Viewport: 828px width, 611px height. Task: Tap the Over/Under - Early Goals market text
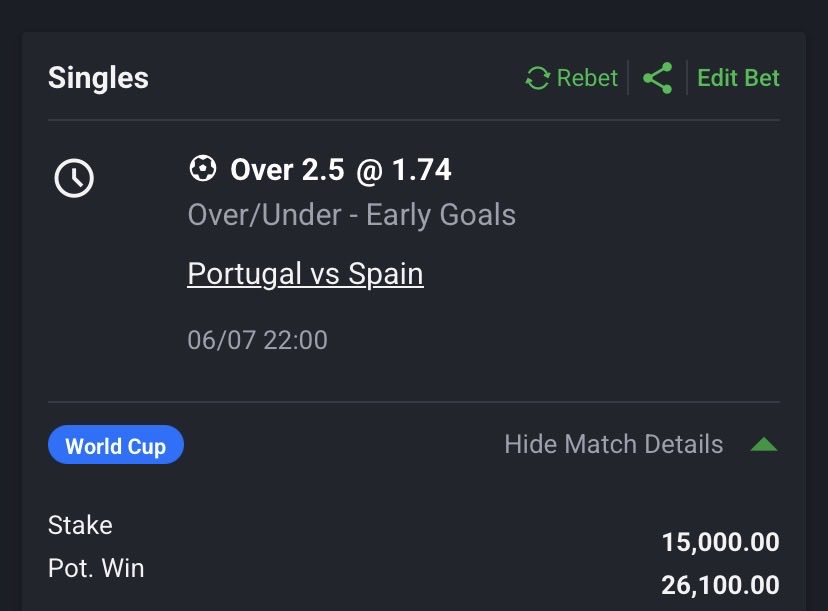tap(352, 215)
